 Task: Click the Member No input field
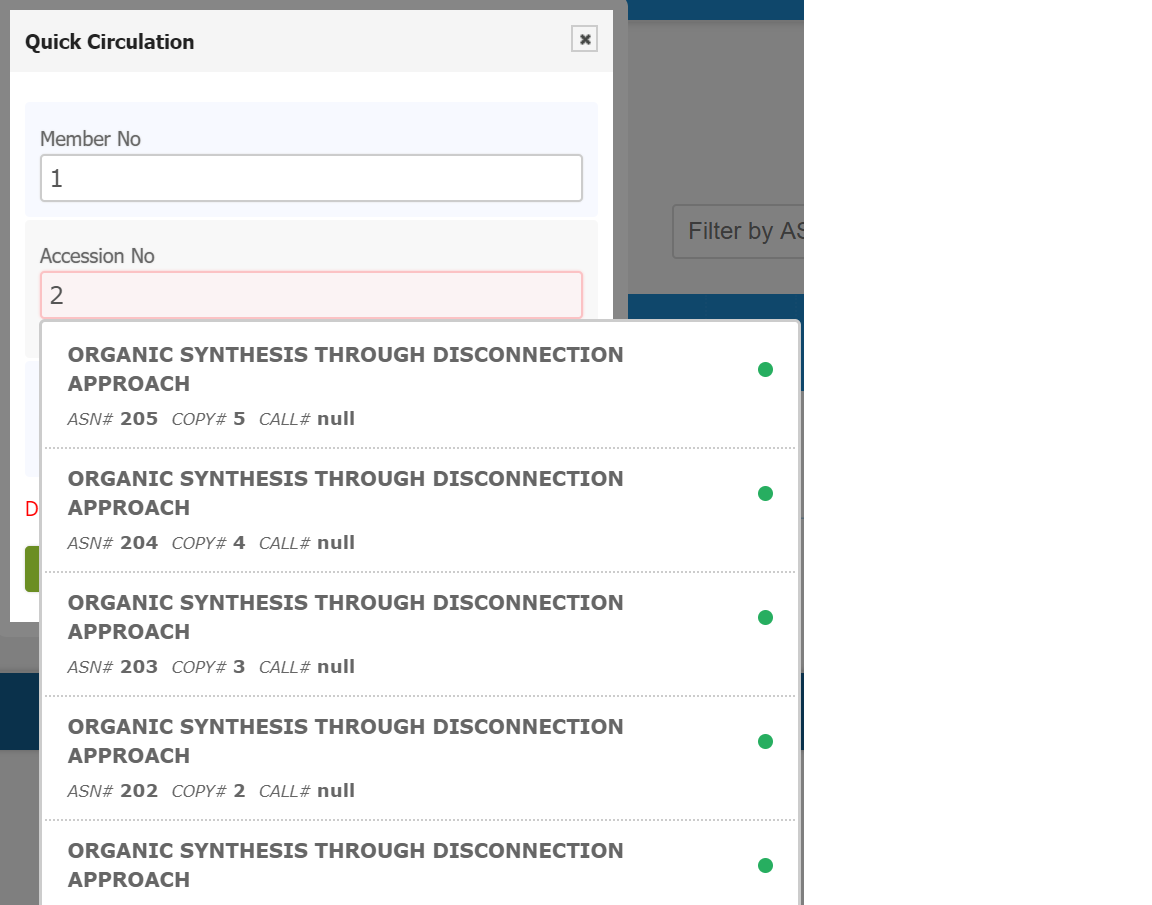coord(311,178)
